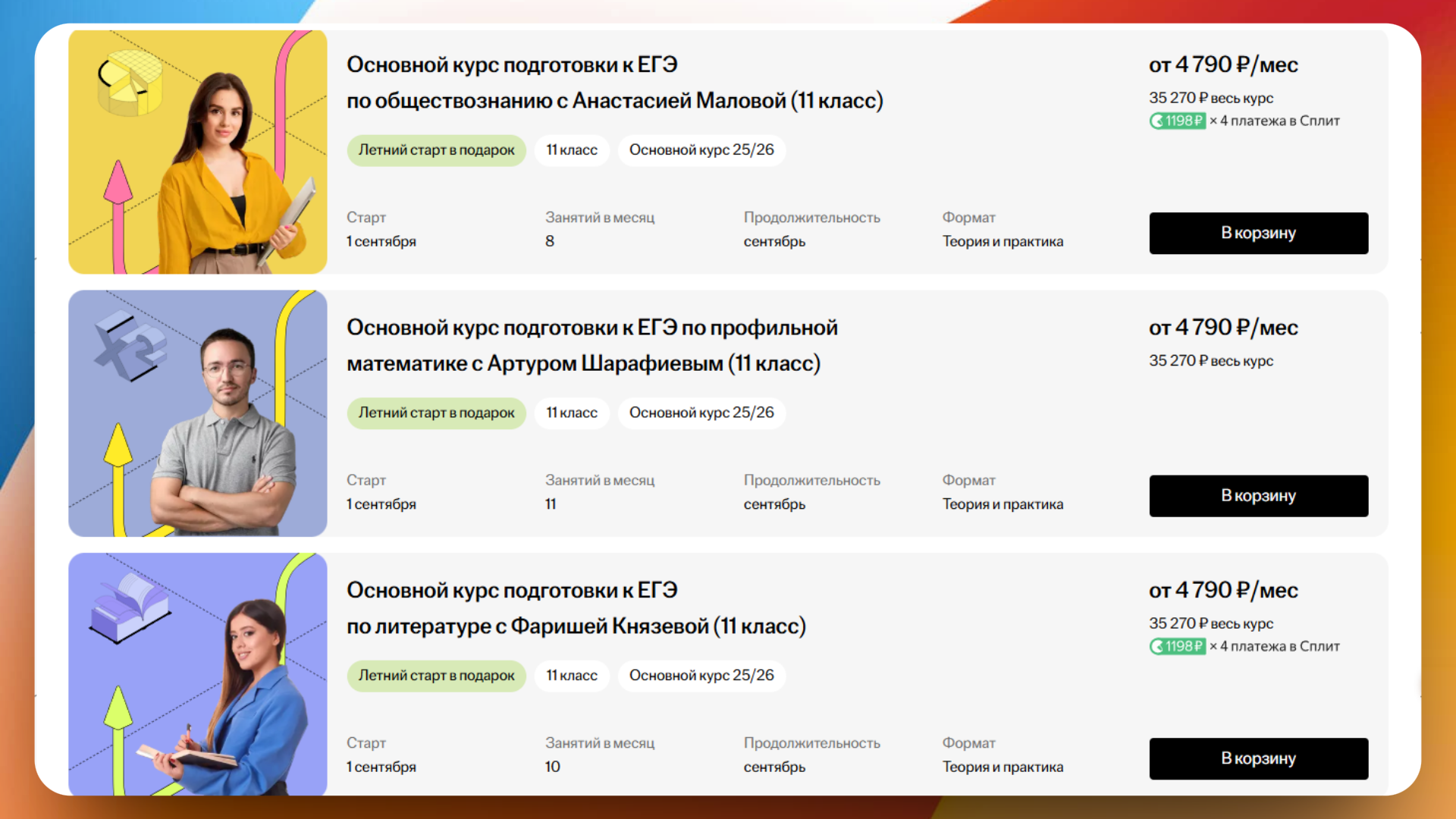
Task: Select the «Летний старт в подарок» tag on математика course
Action: [x=436, y=413]
